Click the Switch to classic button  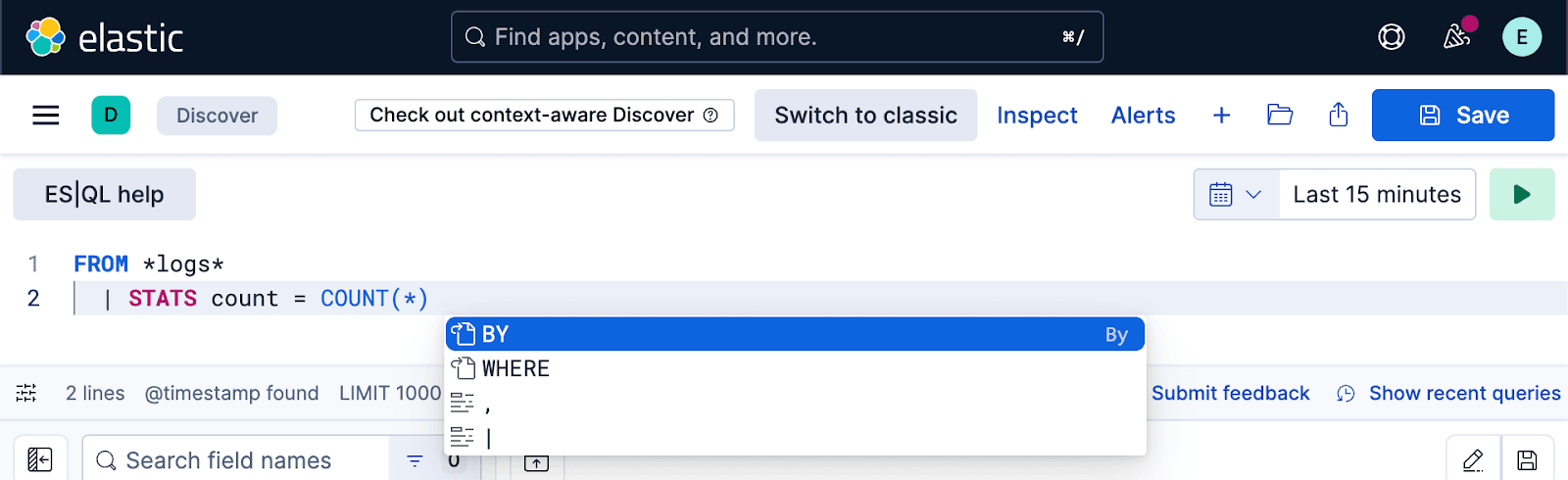click(x=865, y=116)
